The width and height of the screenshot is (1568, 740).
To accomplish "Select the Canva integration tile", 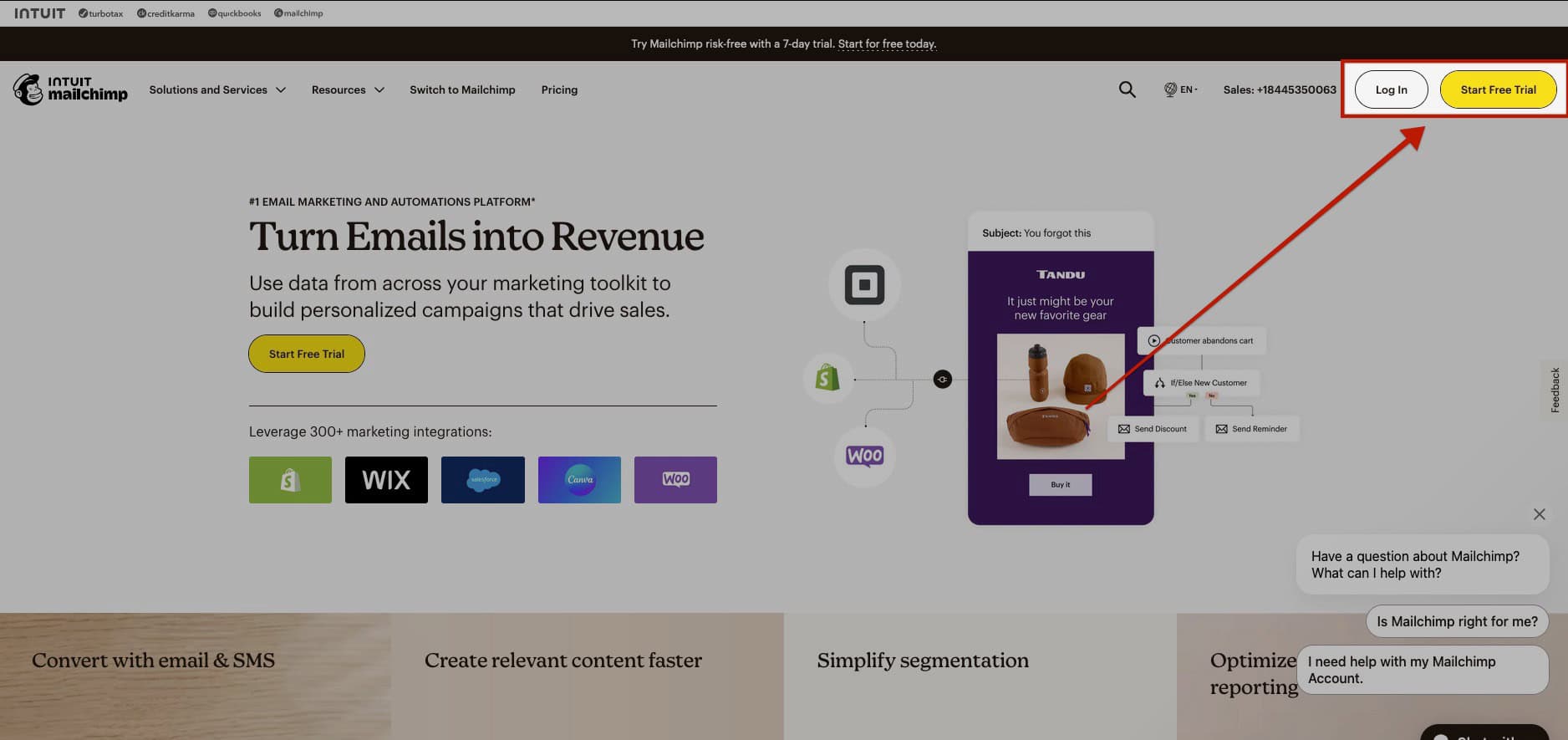I will click(579, 480).
